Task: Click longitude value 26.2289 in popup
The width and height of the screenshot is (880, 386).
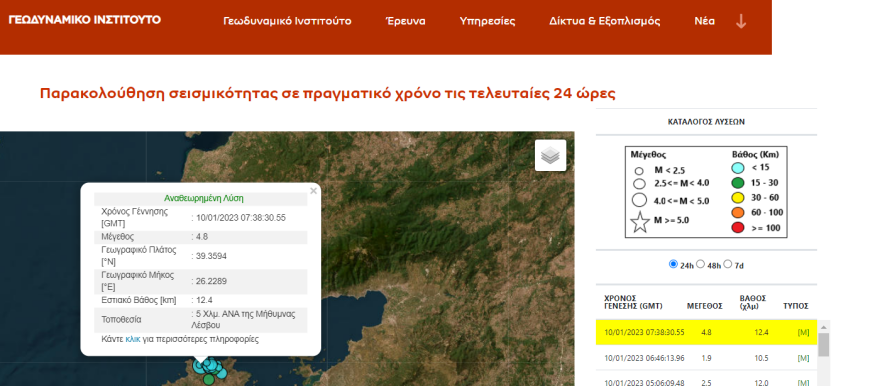Action: [x=212, y=281]
